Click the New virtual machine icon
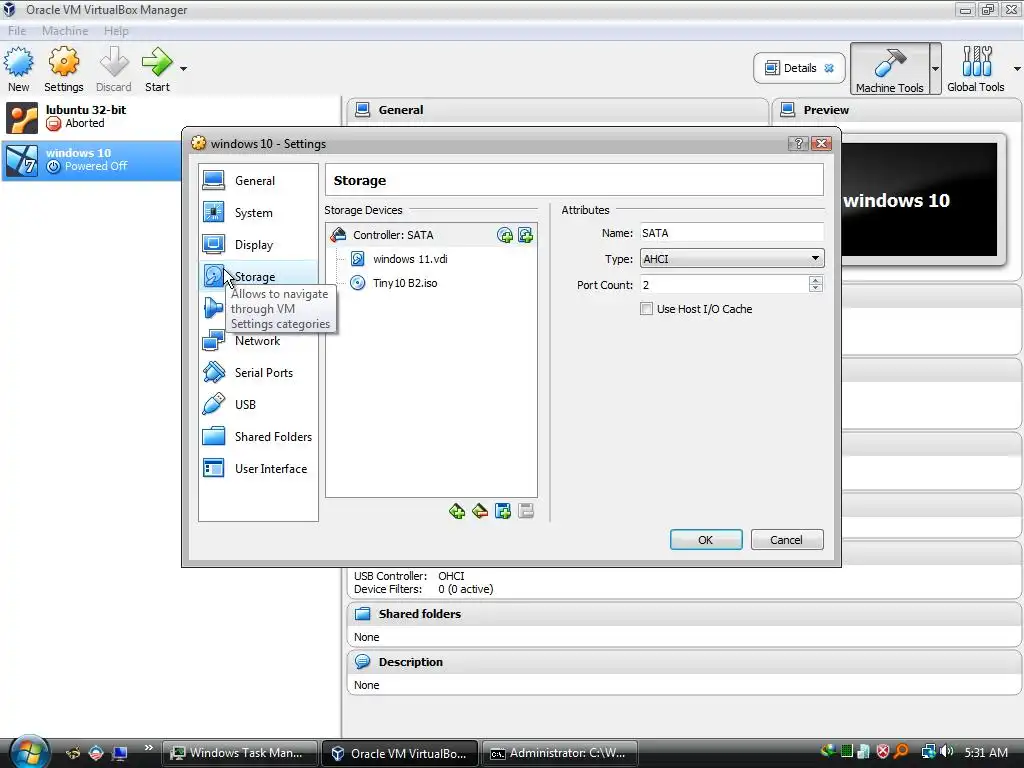This screenshot has height=768, width=1024. tap(18, 63)
